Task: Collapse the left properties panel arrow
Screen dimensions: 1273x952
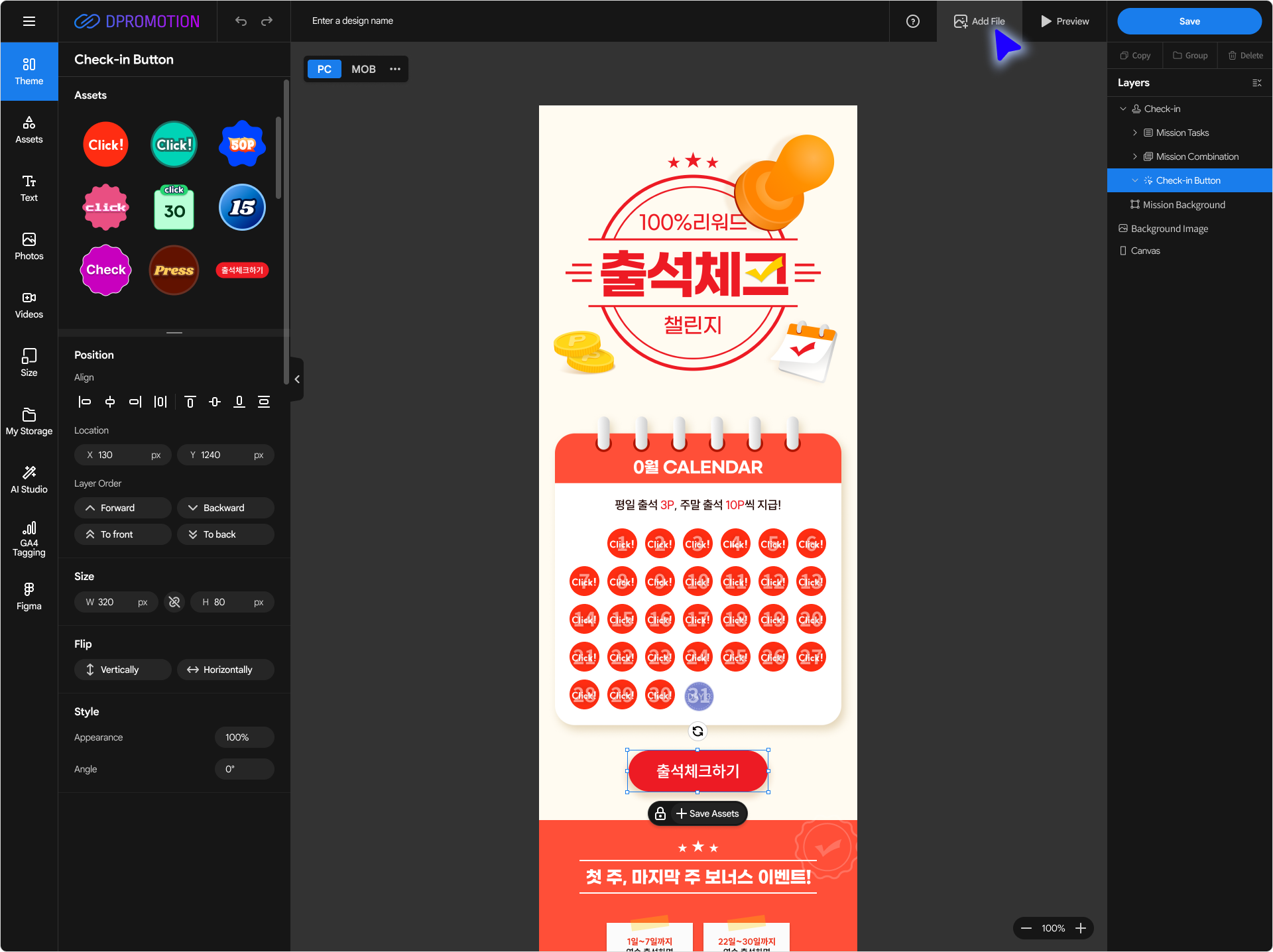Action: [x=297, y=379]
